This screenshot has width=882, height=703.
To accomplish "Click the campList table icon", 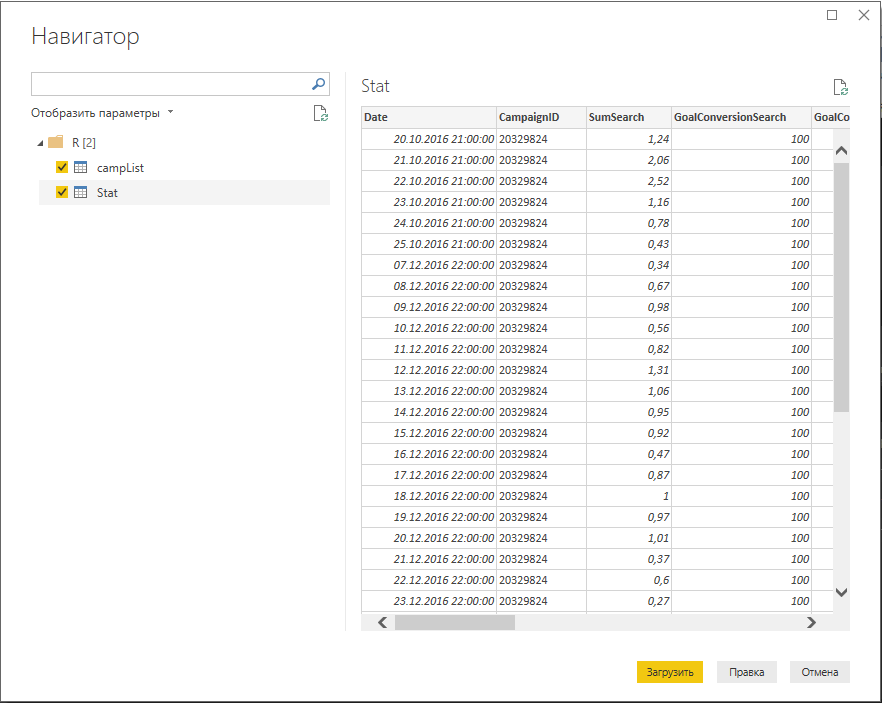I will (80, 167).
